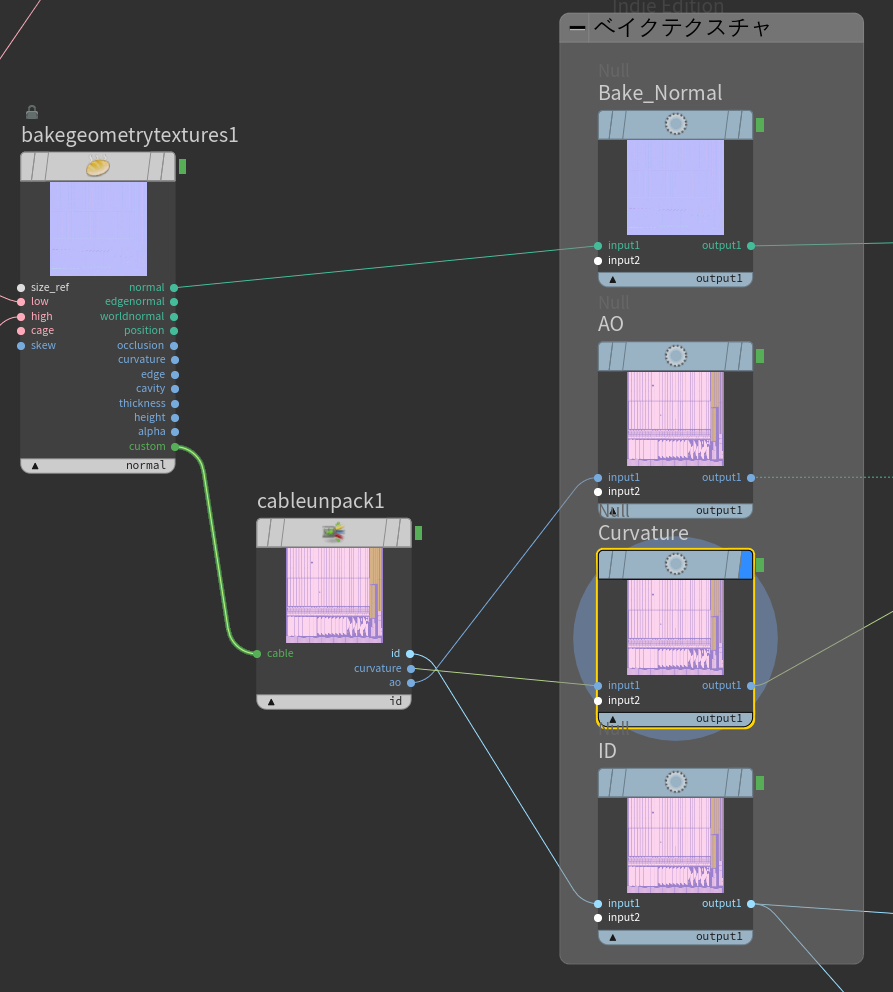Click the blue display flag on Curvature node
Viewport: 893px width, 992px height.
coord(745,565)
